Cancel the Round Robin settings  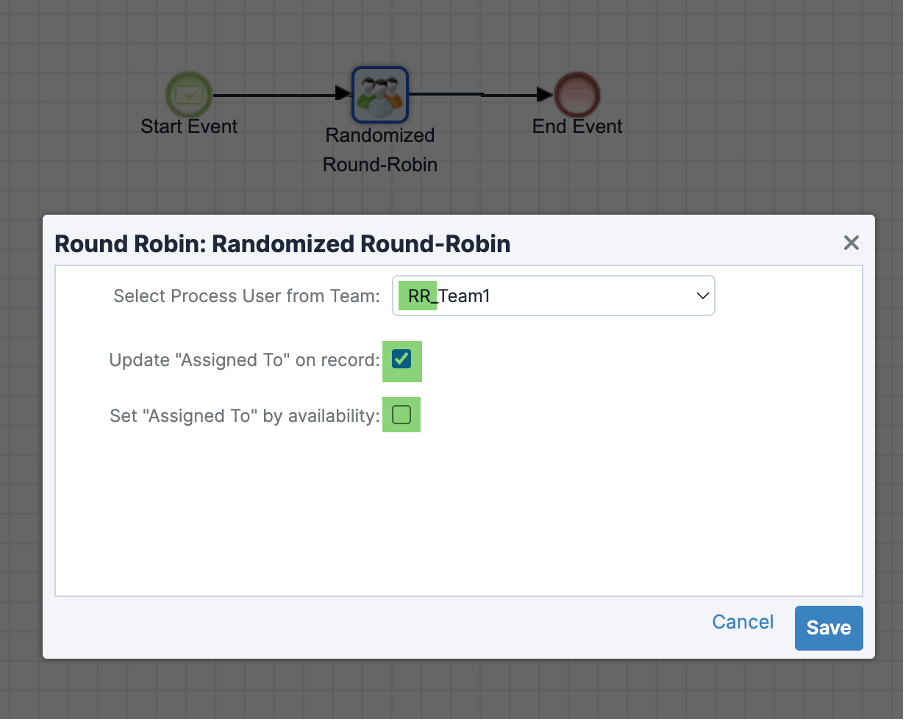tap(743, 622)
